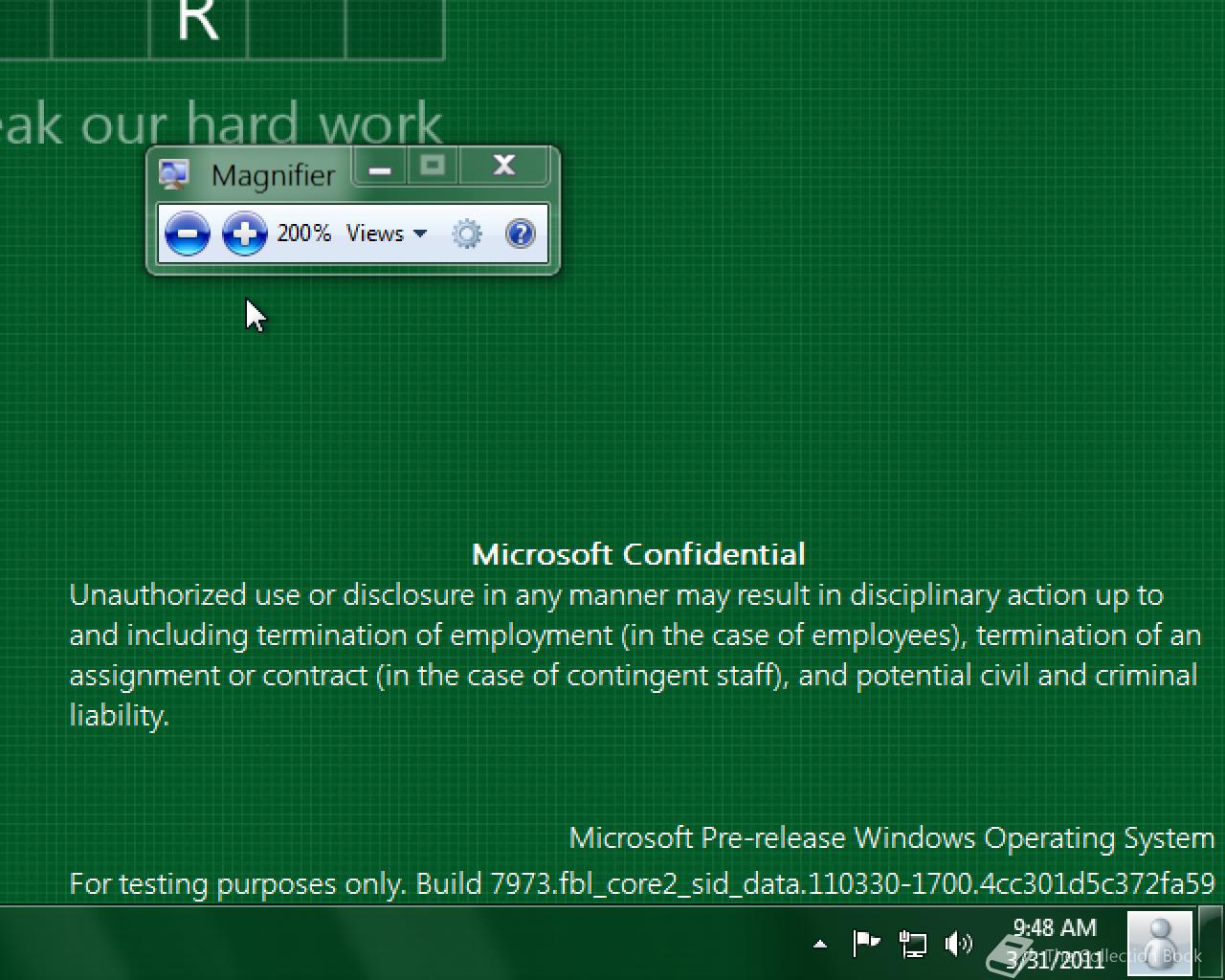Viewport: 1225px width, 980px height.
Task: Click the Magnifier title bar app icon
Action: [174, 174]
